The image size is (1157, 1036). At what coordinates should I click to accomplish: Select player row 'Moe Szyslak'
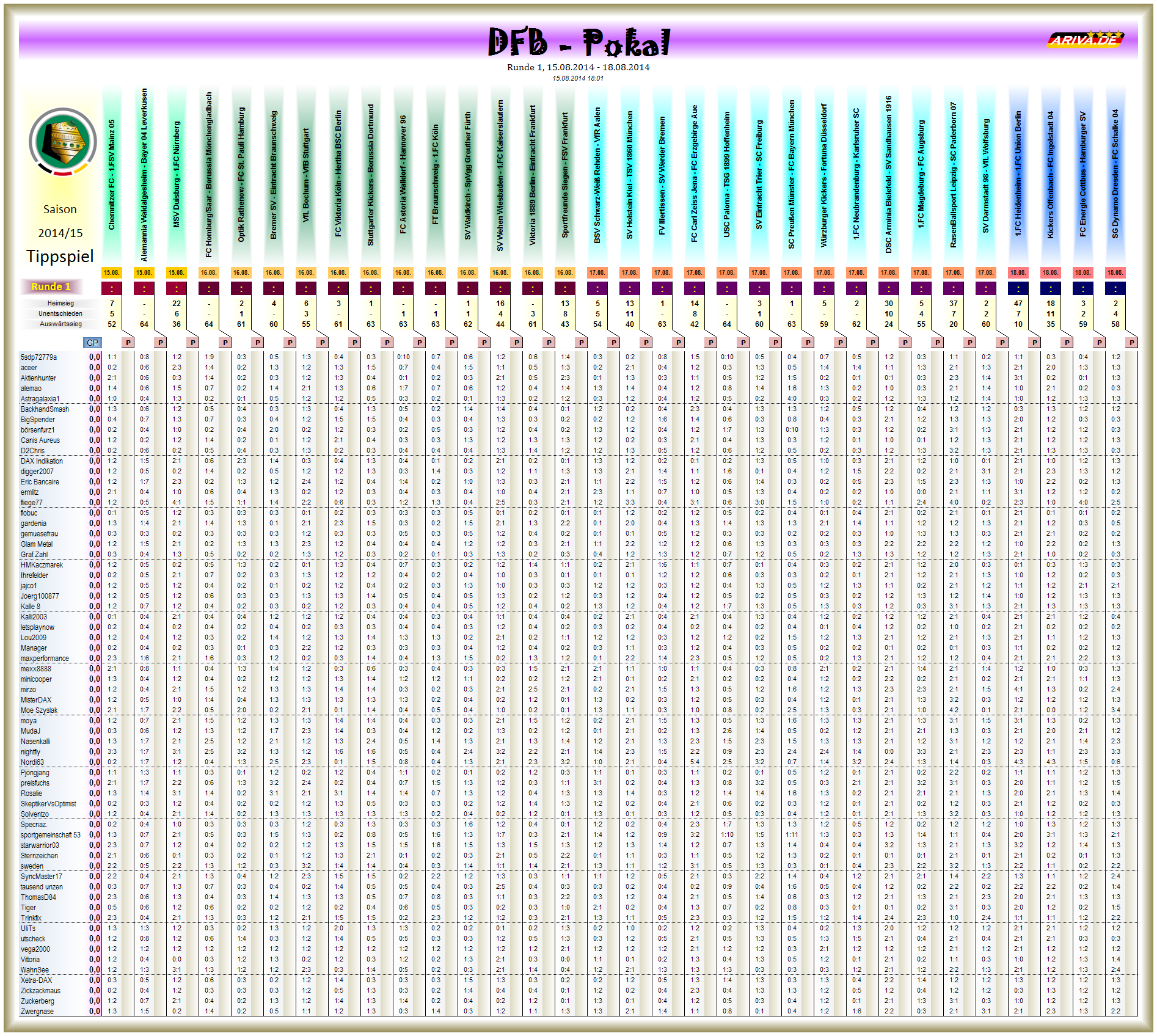coord(578,710)
